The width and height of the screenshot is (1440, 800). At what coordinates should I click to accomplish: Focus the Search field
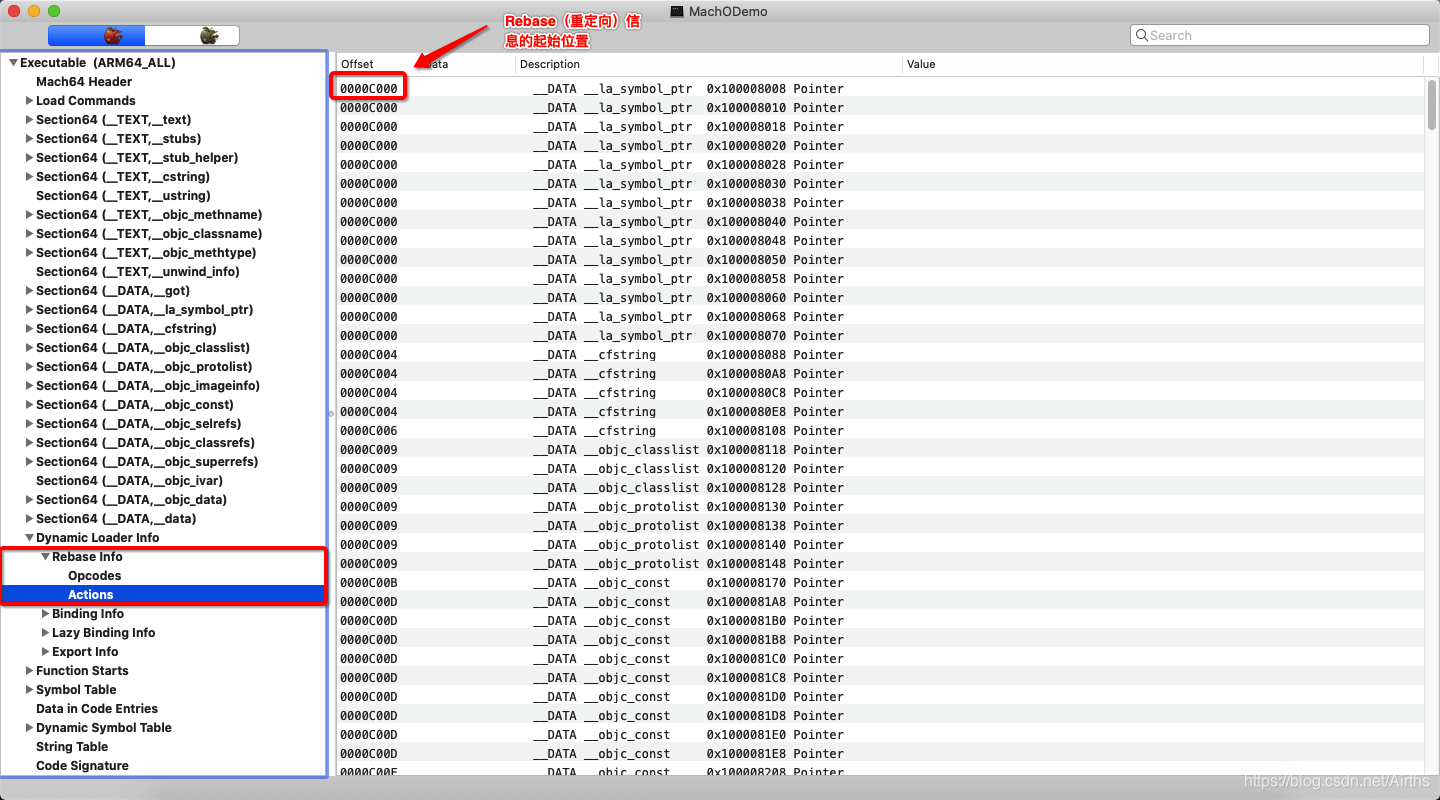1280,35
